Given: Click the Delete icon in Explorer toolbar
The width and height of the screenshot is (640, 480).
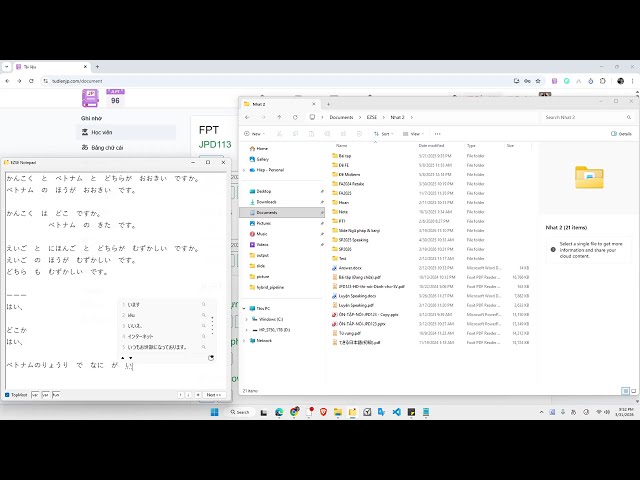Looking at the screenshot, I should point(359,134).
